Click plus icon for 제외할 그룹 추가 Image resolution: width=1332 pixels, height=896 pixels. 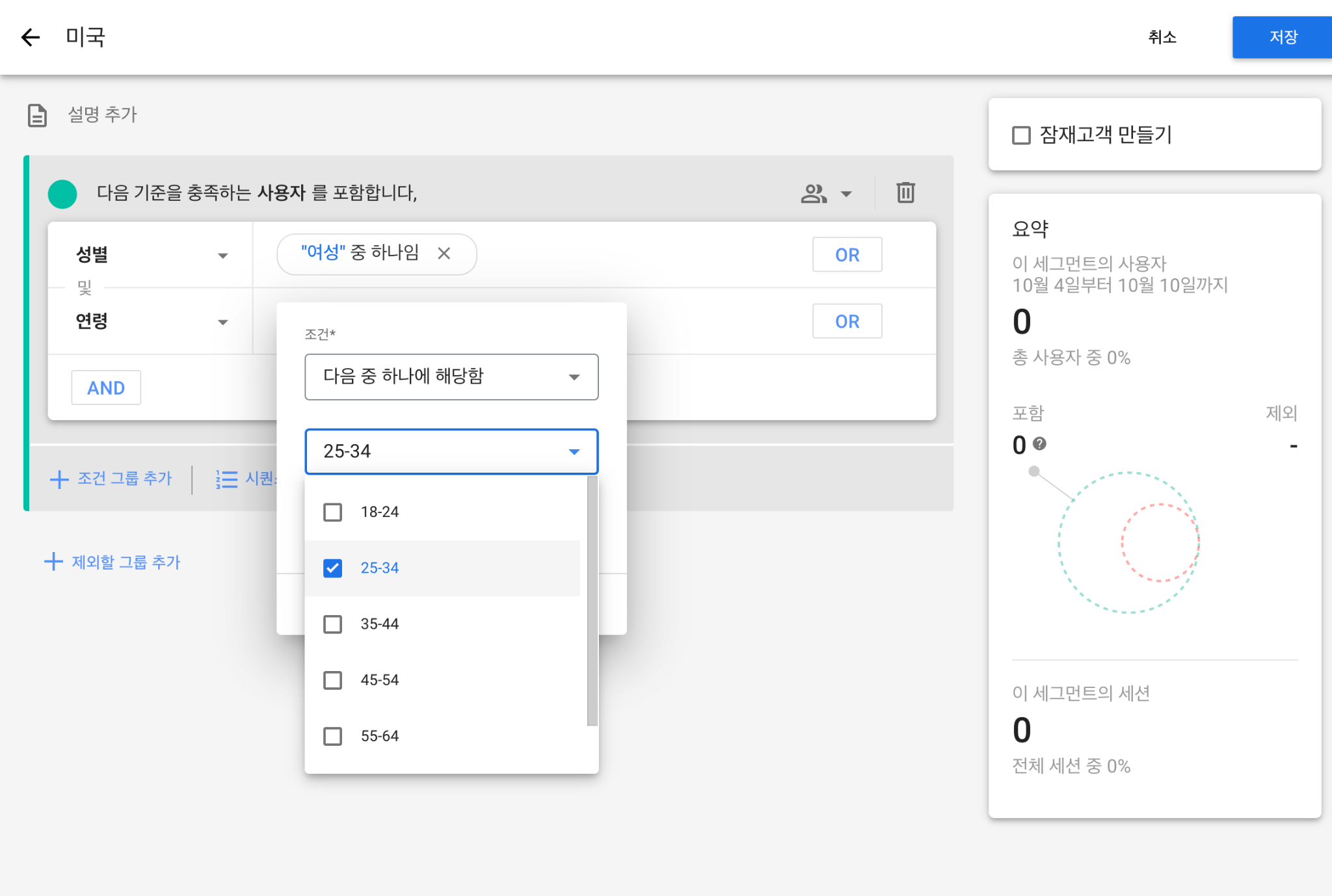point(53,561)
